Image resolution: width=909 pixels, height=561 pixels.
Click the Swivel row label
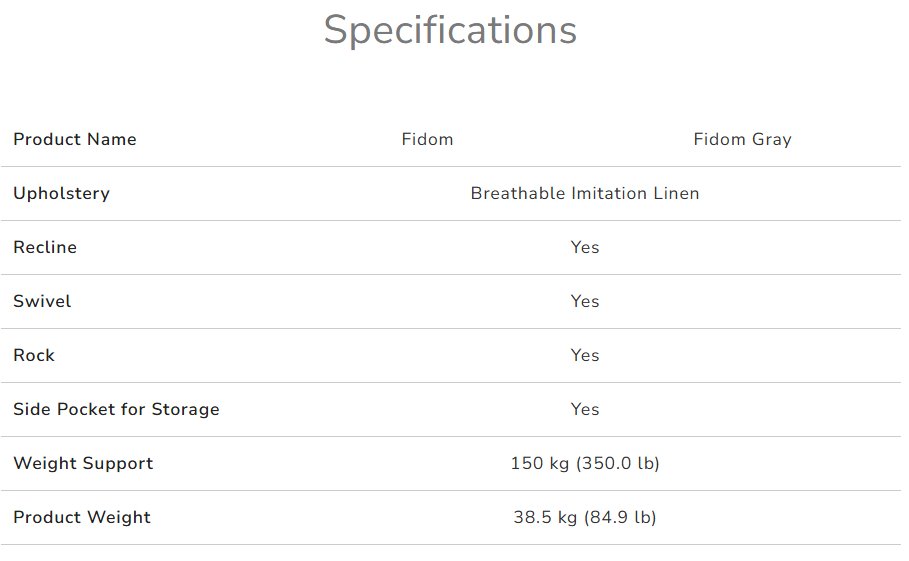pos(42,302)
